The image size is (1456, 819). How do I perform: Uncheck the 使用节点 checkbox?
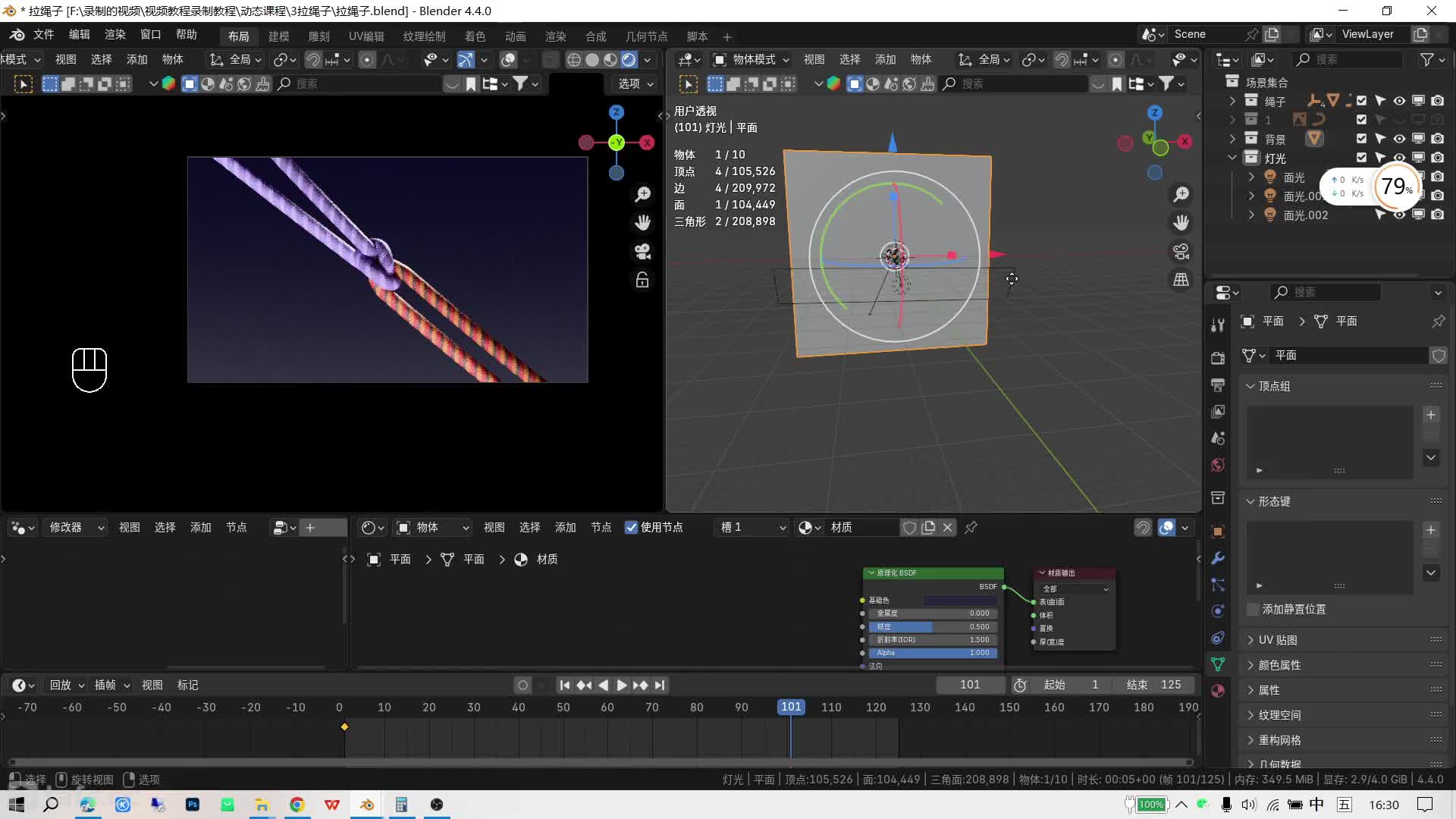[x=631, y=527]
